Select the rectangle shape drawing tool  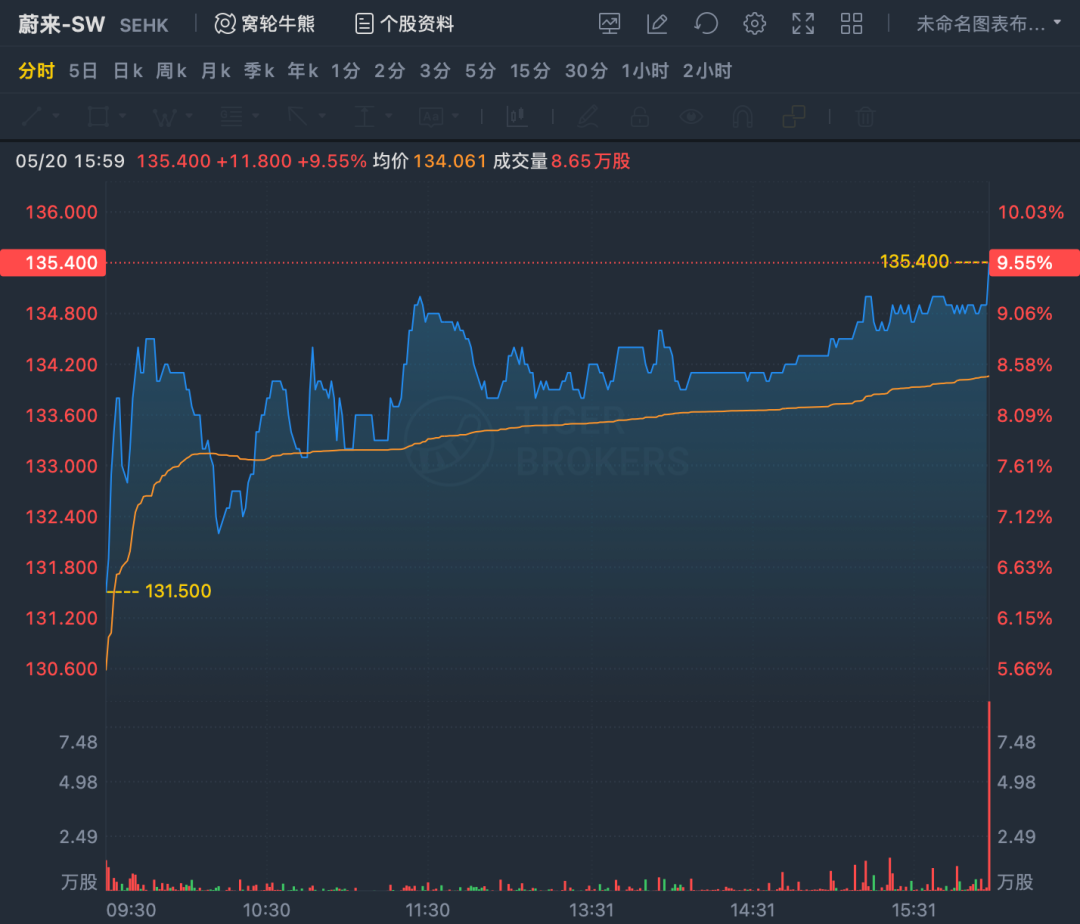pyautogui.click(x=98, y=116)
